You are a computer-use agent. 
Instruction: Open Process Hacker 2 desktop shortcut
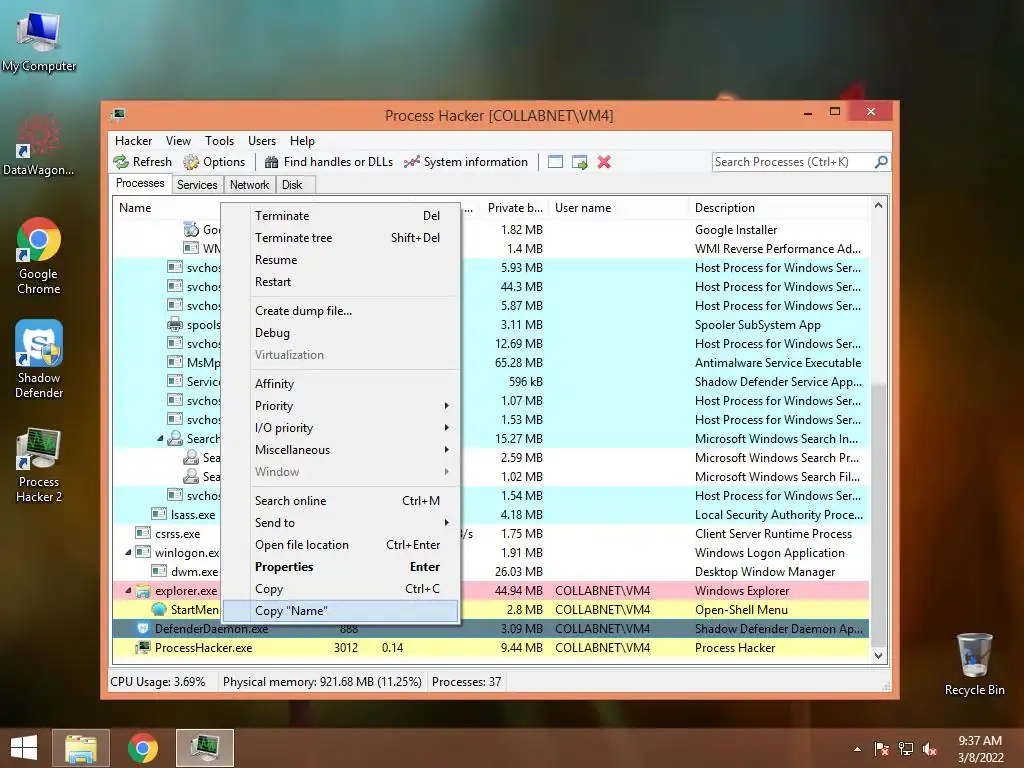pos(39,465)
